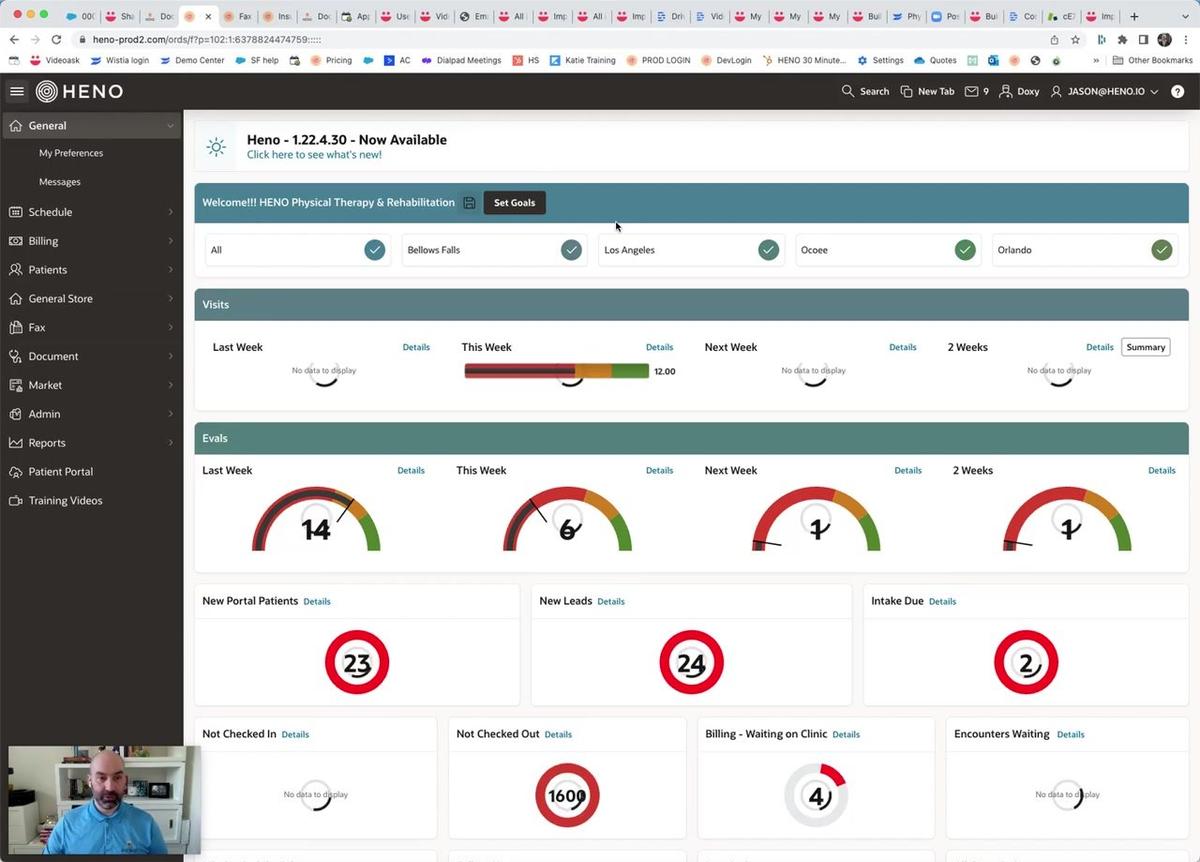Expand the Admin sidebar section

(44, 413)
